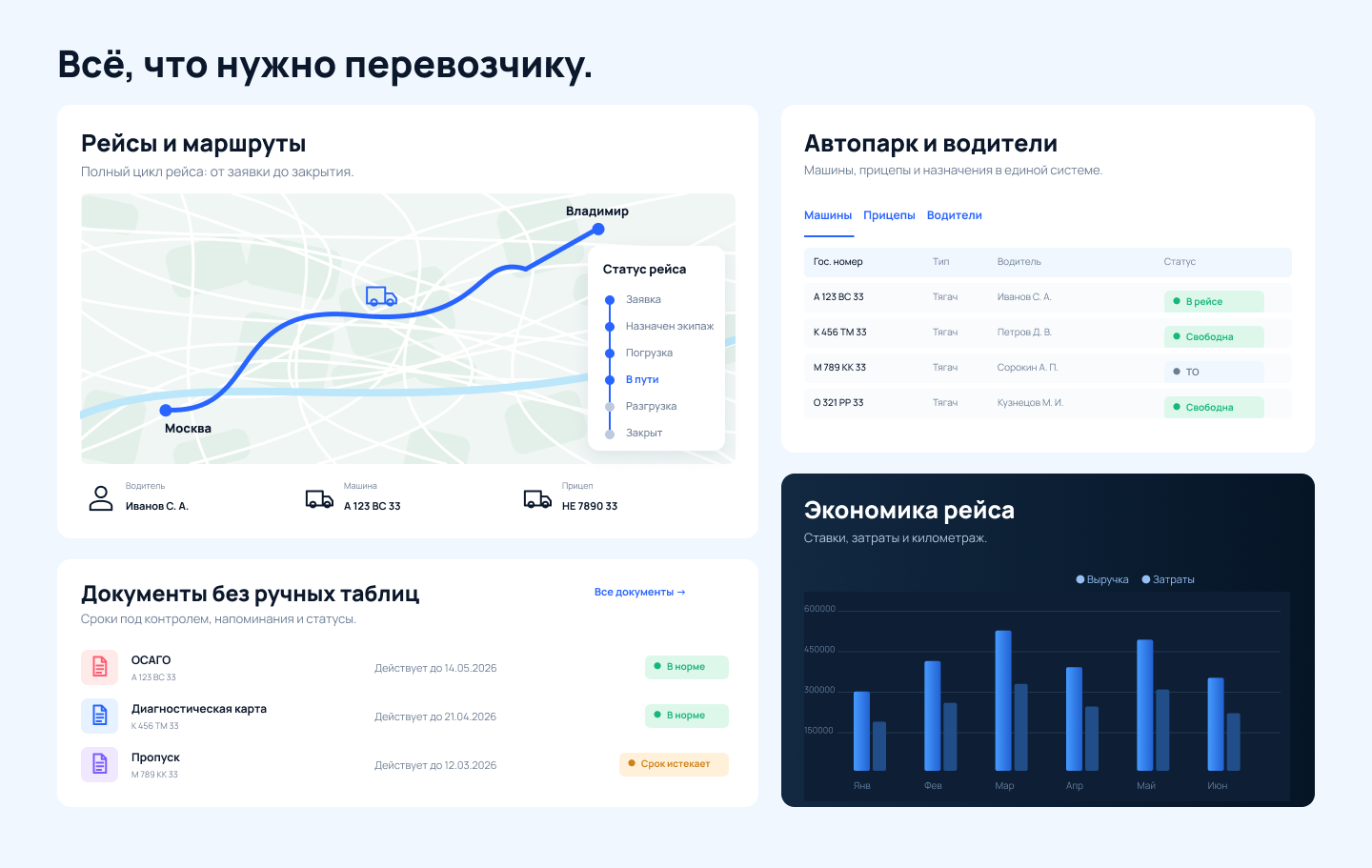Select the Погрузка status step
The height and width of the screenshot is (868, 1372).
649,353
